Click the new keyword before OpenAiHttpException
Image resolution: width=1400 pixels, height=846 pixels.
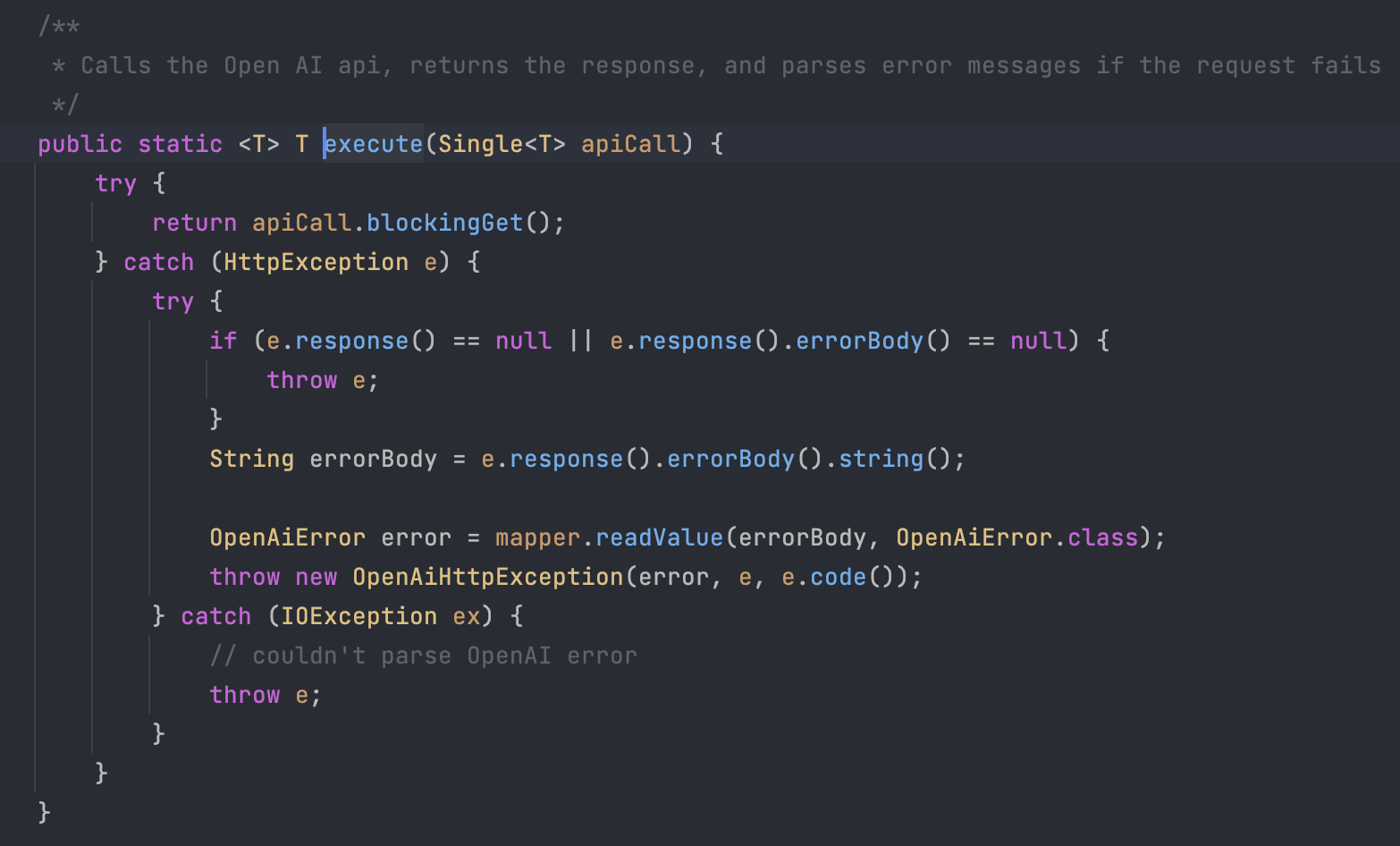(x=316, y=577)
